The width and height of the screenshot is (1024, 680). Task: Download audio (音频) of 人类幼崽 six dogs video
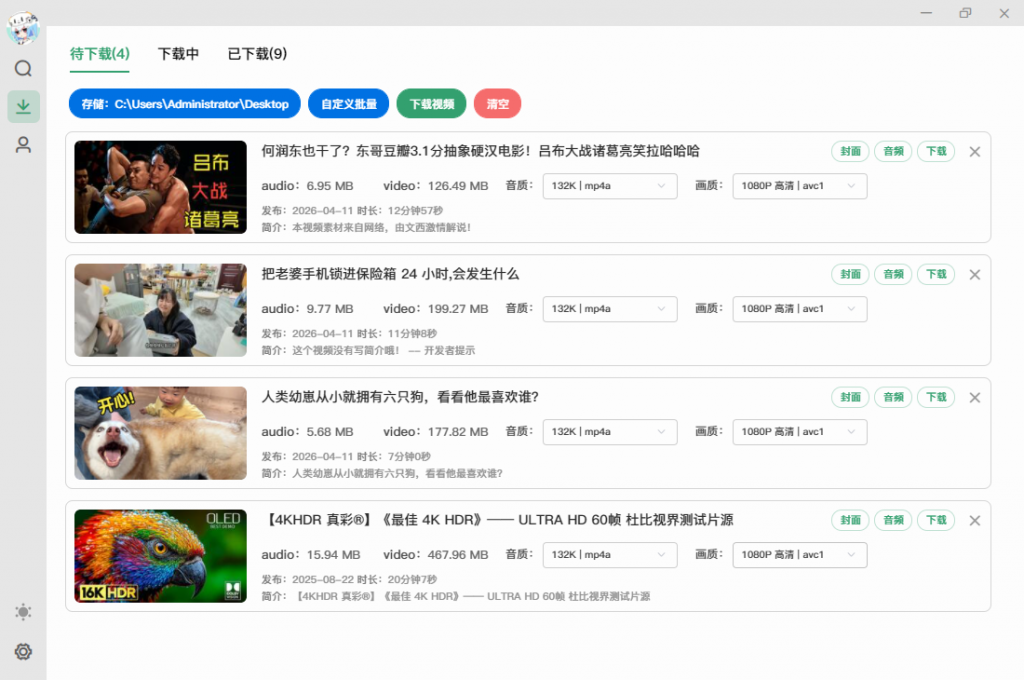[x=893, y=397]
